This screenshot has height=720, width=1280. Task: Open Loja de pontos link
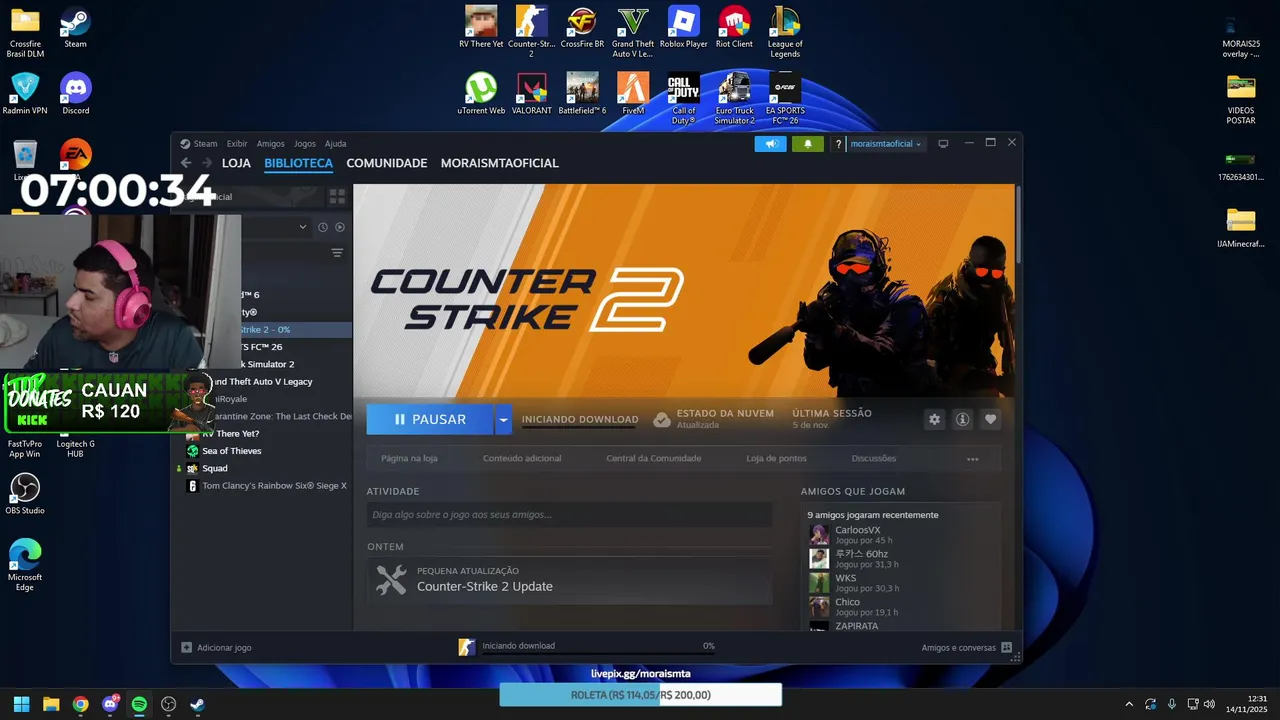pos(776,458)
